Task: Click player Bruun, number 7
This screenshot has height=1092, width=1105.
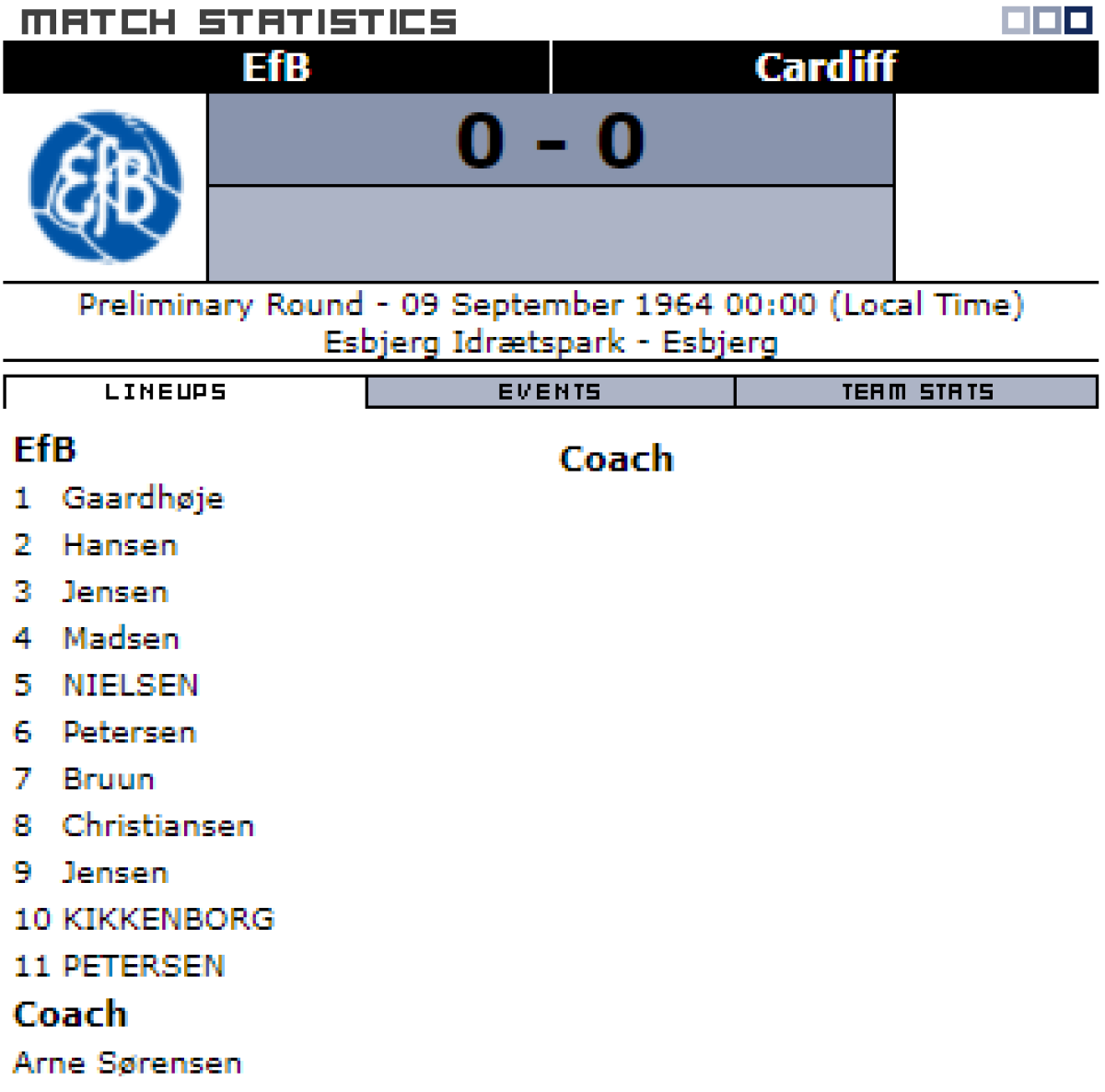Action: click(x=109, y=779)
